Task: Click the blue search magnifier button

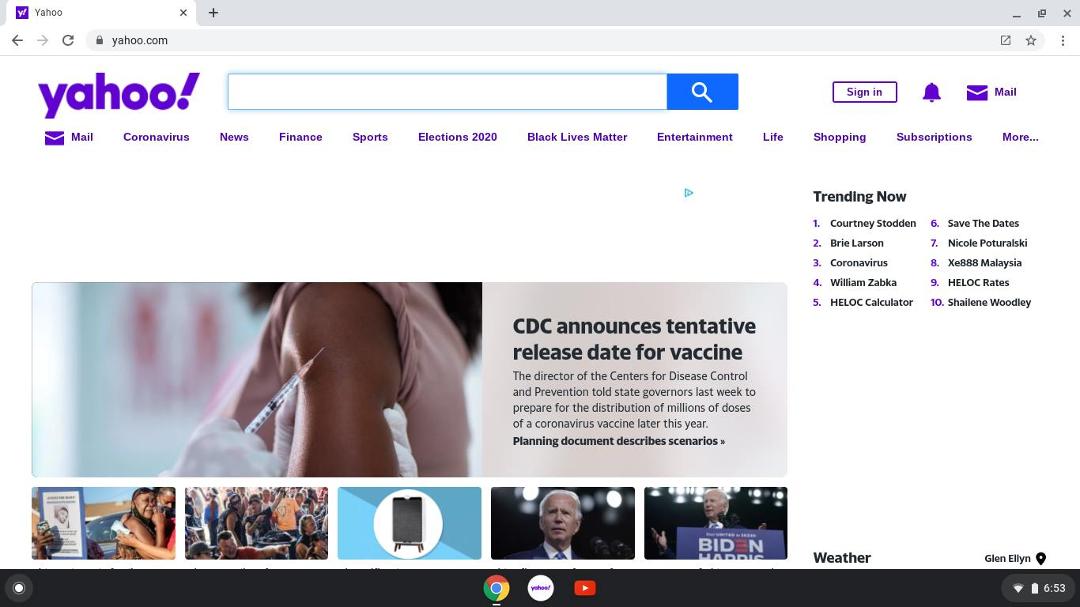Action: pyautogui.click(x=702, y=92)
